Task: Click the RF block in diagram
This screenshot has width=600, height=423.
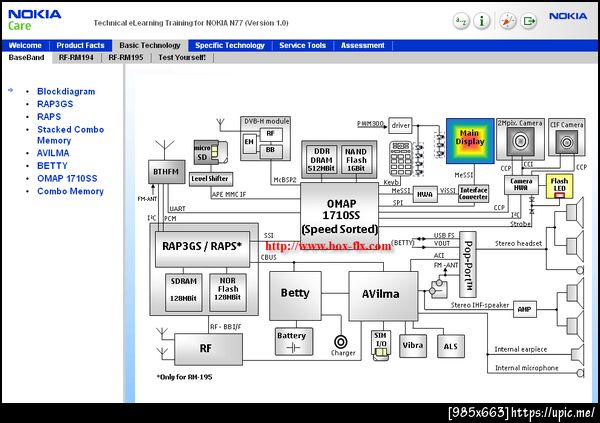Action: click(x=208, y=349)
